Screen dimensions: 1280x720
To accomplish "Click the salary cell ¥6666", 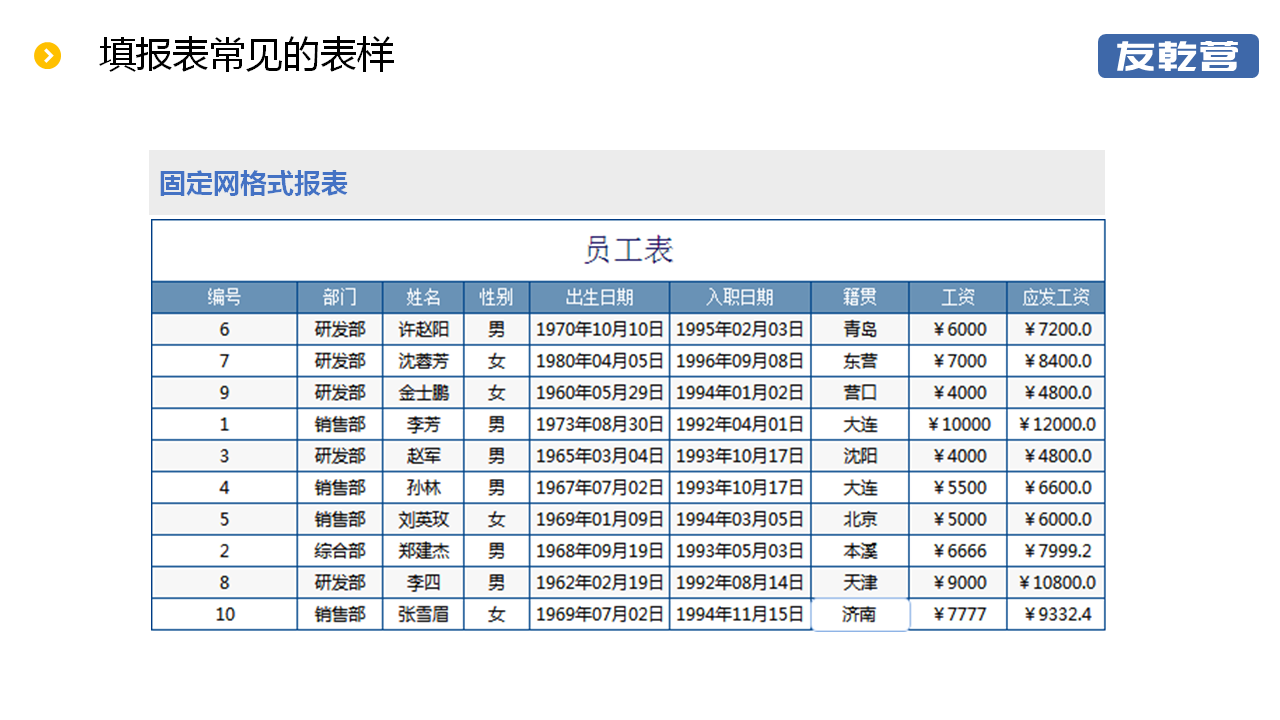I will click(958, 551).
